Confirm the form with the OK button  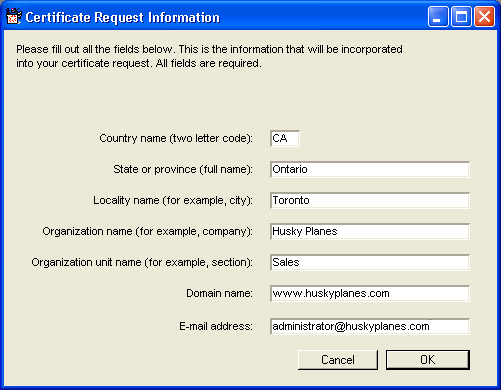tap(428, 360)
